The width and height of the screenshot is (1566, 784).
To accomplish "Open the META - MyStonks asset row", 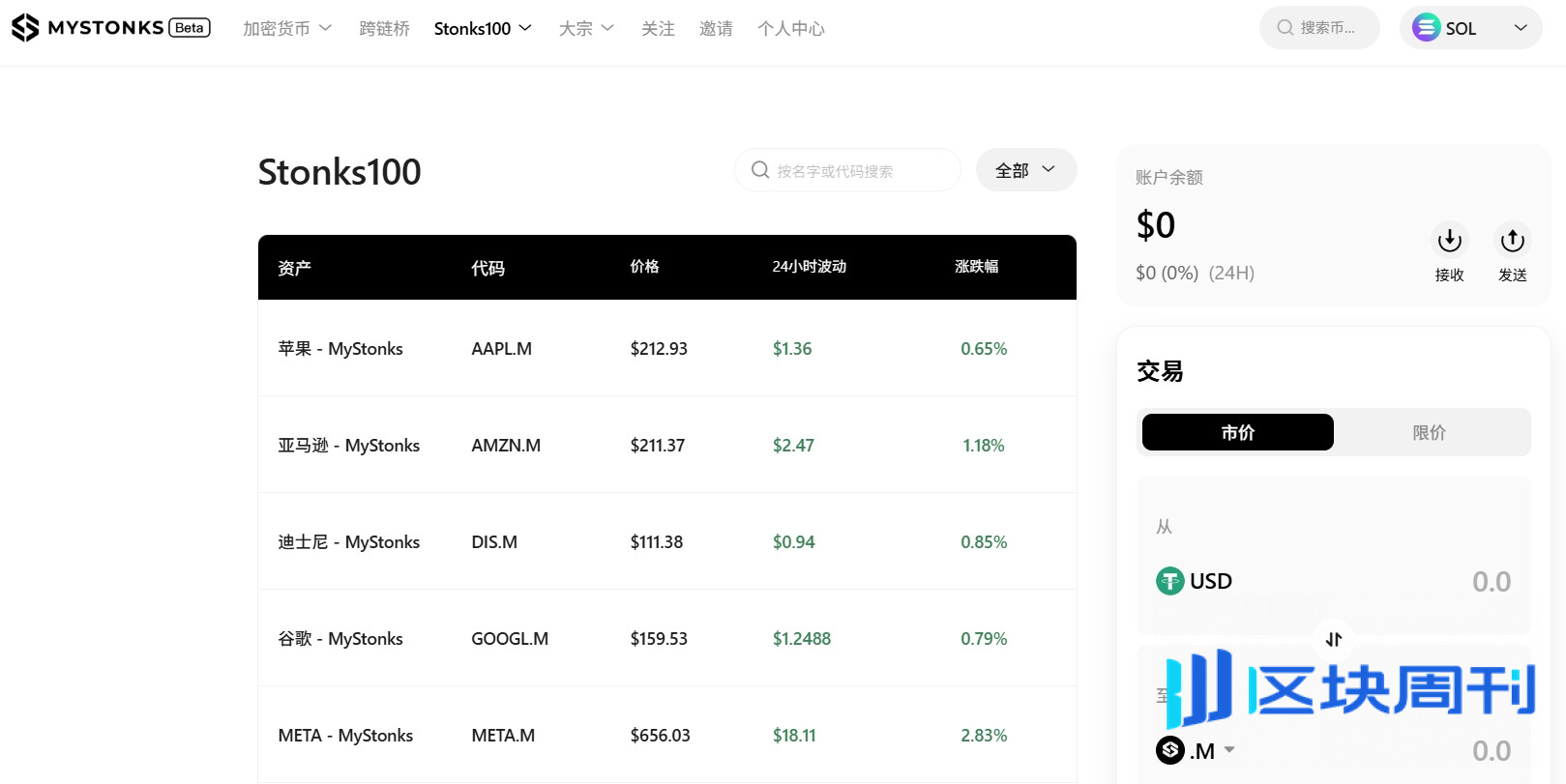I will click(345, 736).
